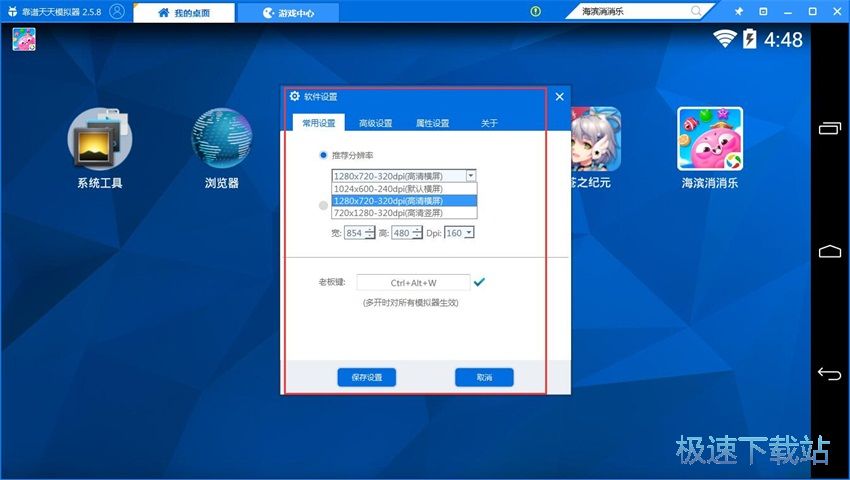Click the boss key Ctrl+Alt+W field

pos(413,283)
